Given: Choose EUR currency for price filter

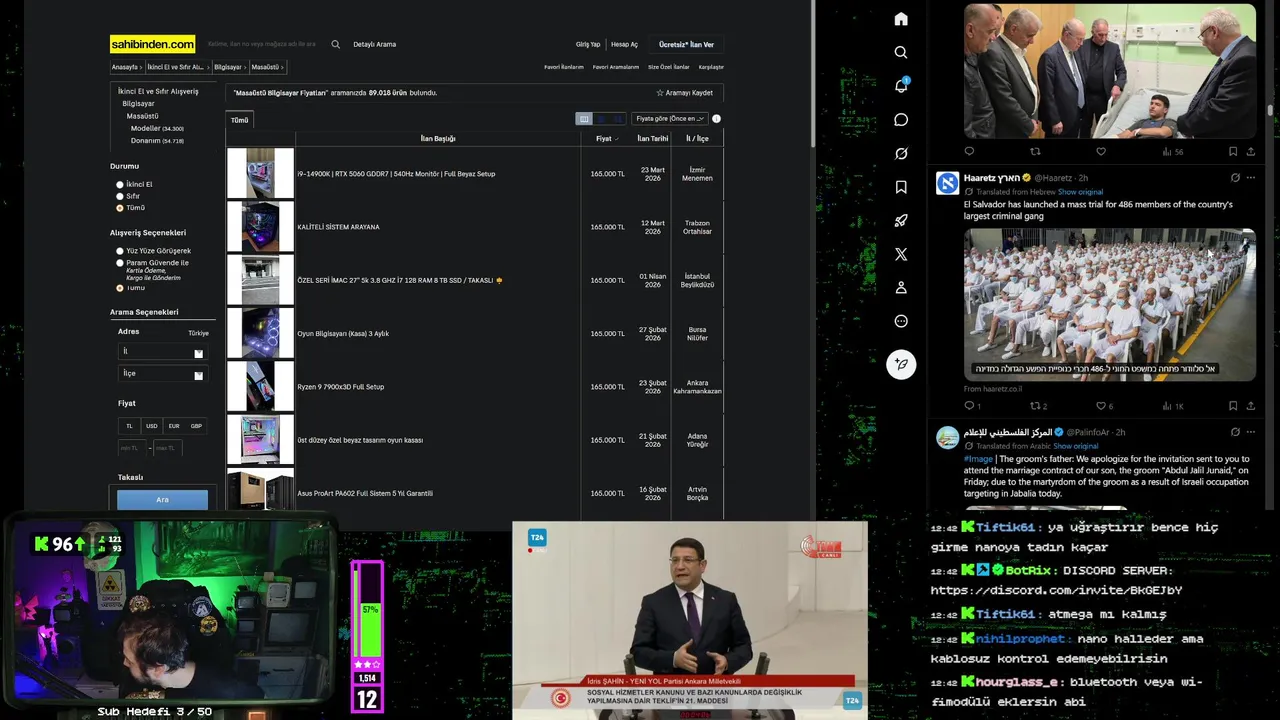Looking at the screenshot, I should 174,426.
